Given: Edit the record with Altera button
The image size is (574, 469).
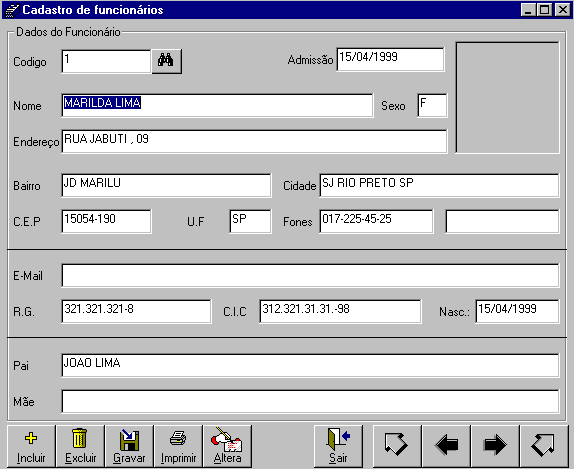Looking at the screenshot, I should pyautogui.click(x=227, y=446).
